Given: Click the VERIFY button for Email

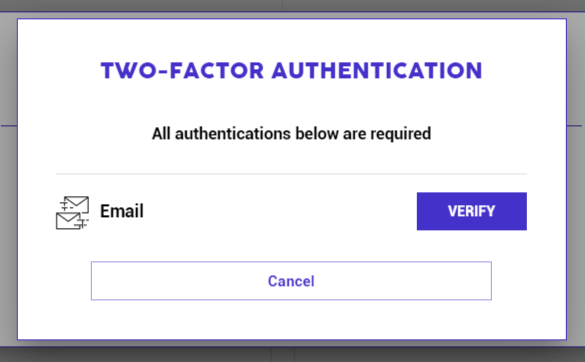Looking at the screenshot, I should [472, 211].
